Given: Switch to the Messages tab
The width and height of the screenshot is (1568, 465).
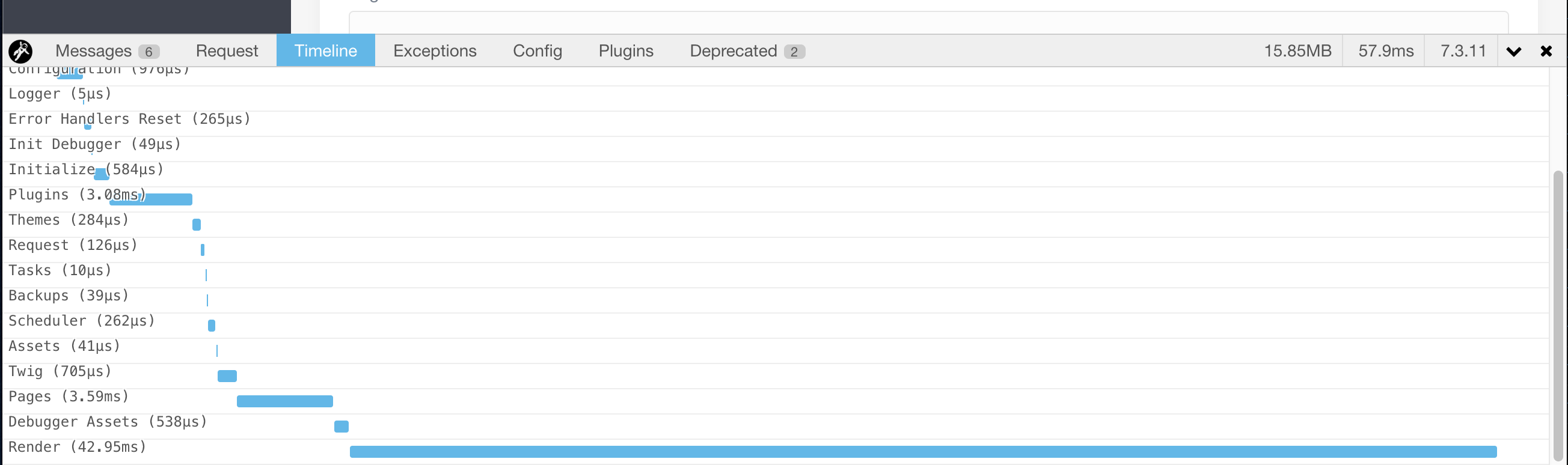Looking at the screenshot, I should 95,51.
